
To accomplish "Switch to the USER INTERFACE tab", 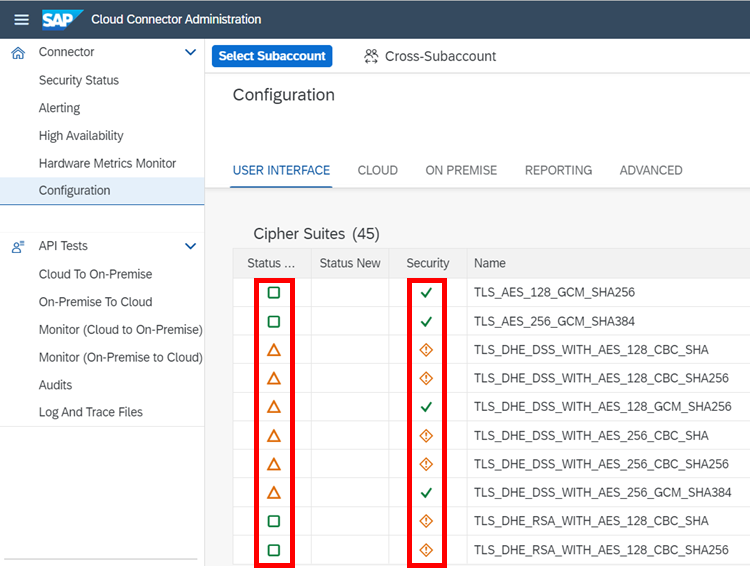I will pos(281,170).
